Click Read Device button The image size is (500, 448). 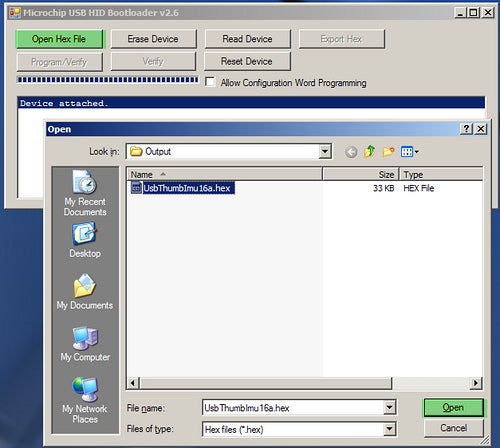248,39
